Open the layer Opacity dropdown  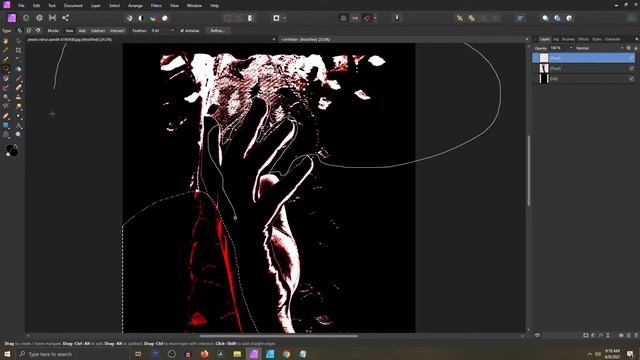point(571,48)
